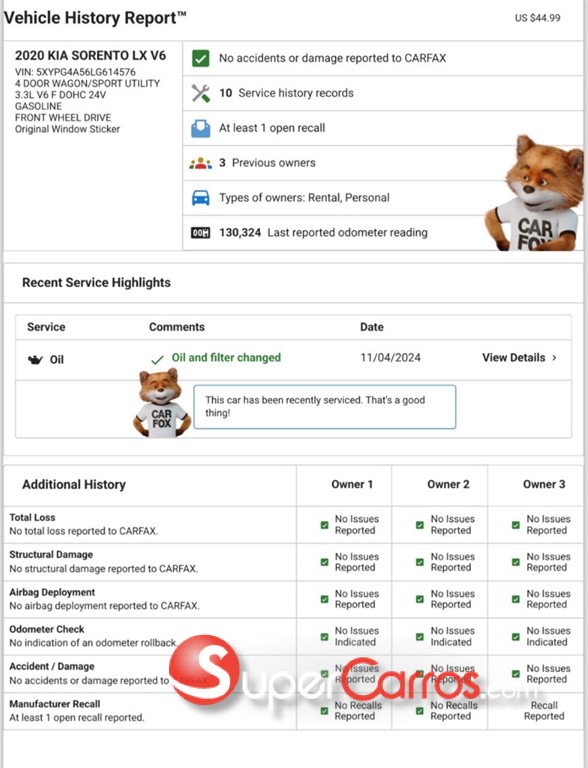Click the green no-accidents checkmark icon
The height and width of the screenshot is (768, 588).
pyautogui.click(x=200, y=58)
